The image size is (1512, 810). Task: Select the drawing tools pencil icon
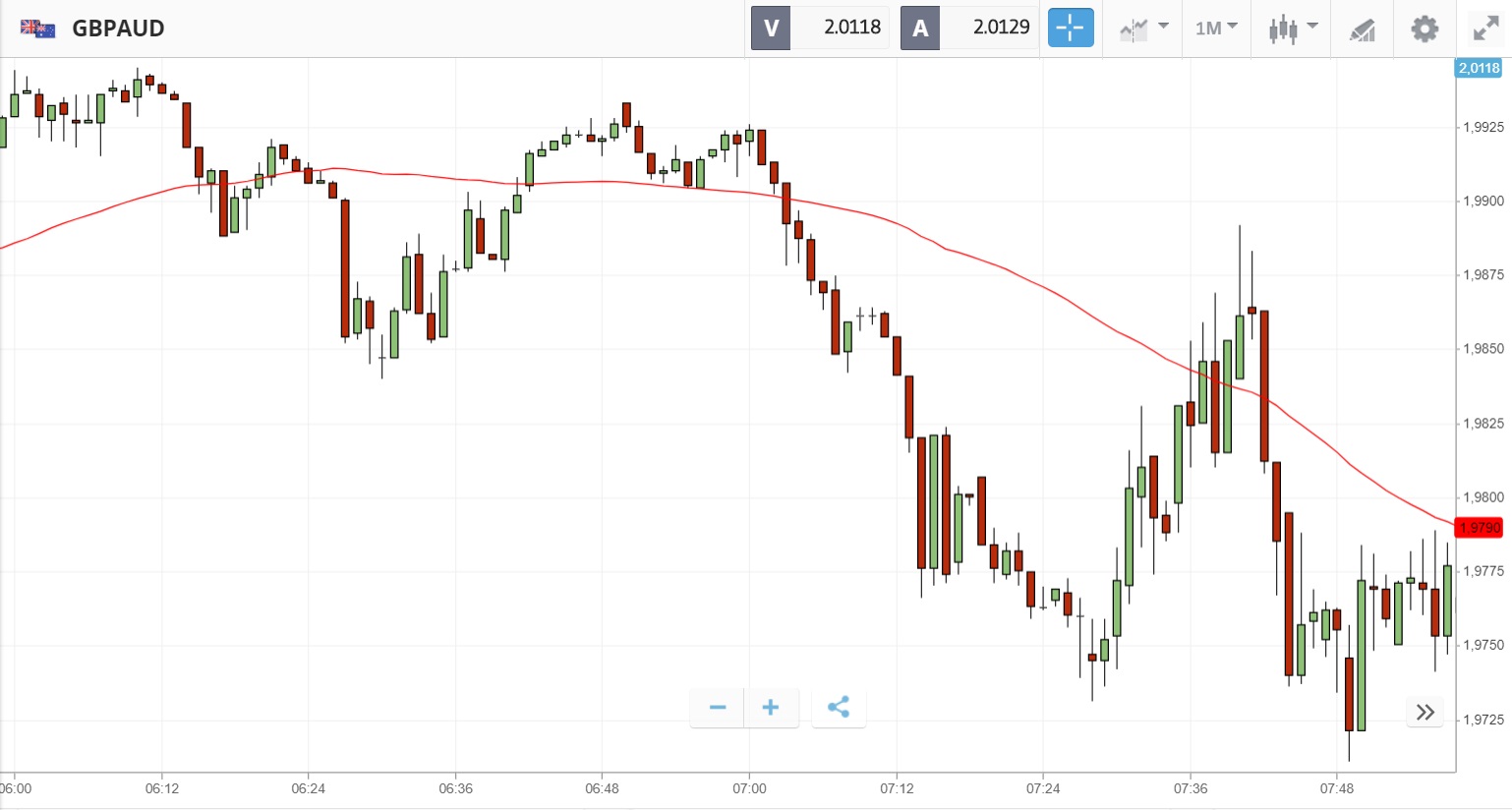pos(1362,29)
